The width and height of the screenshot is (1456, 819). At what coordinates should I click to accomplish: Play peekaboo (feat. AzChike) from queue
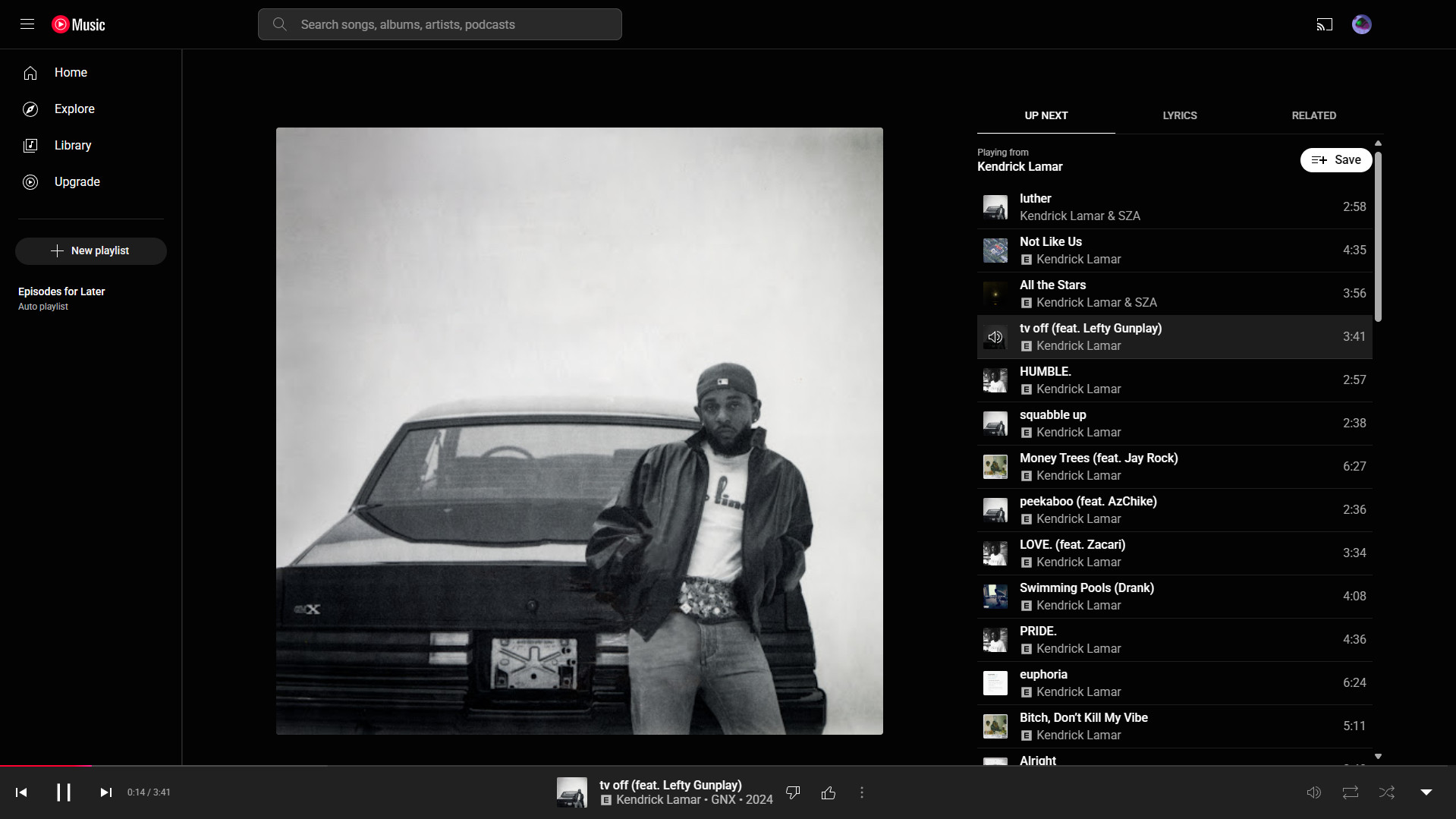(x=1175, y=510)
